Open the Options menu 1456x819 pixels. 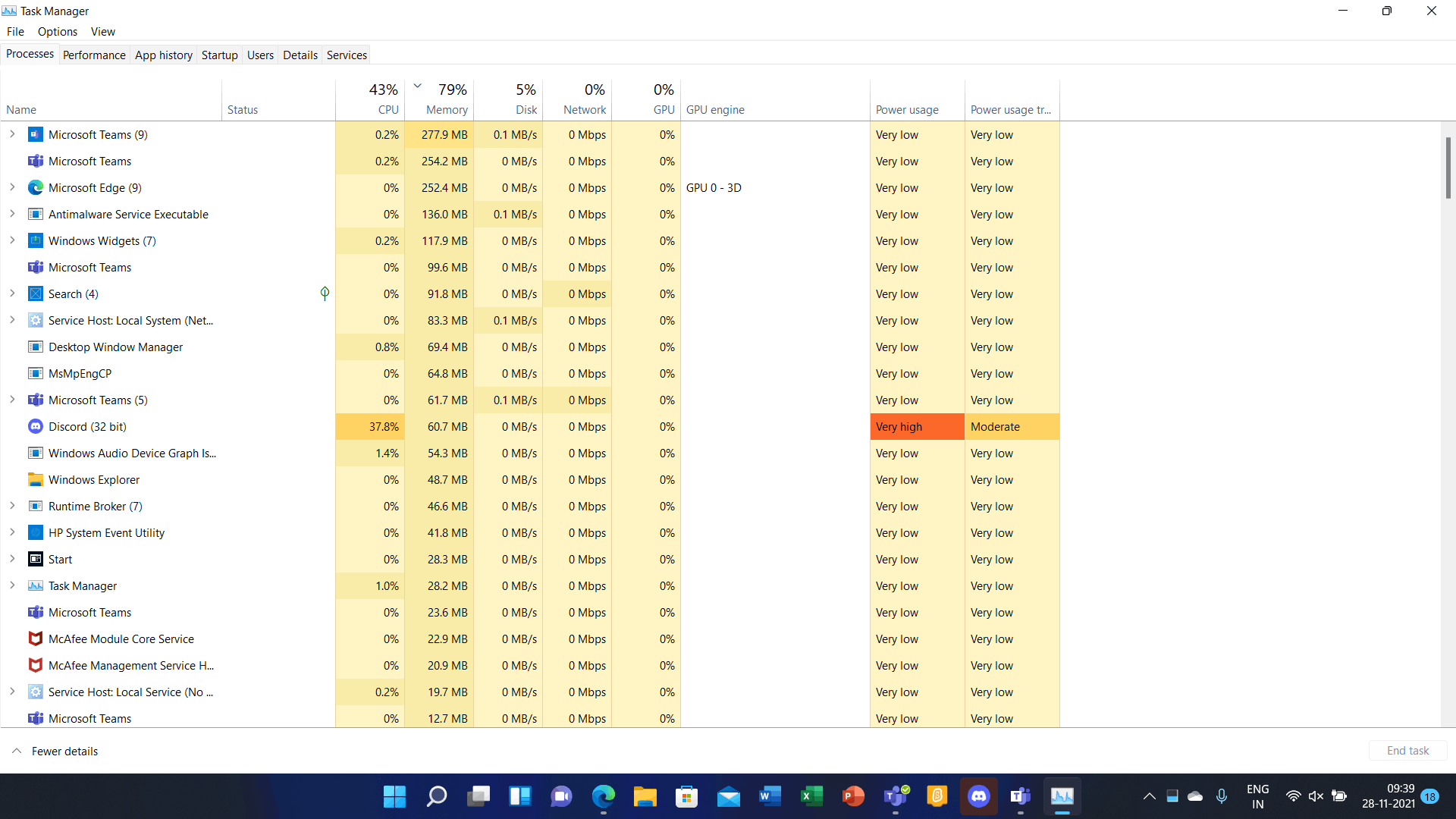tap(58, 32)
